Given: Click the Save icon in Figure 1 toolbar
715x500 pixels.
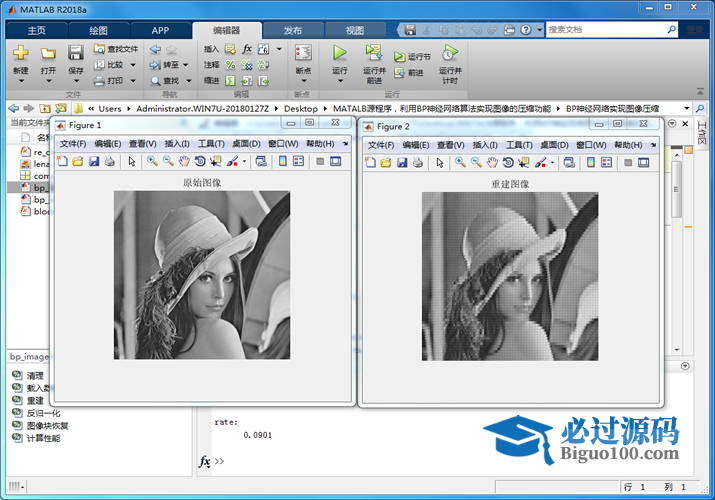Looking at the screenshot, I should tap(93, 162).
